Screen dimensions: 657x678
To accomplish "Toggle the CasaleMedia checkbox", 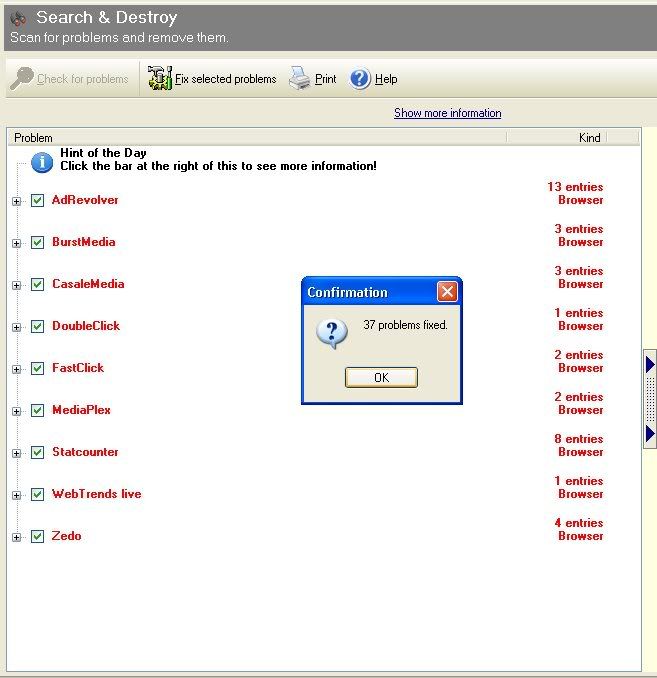I will click(x=37, y=285).
